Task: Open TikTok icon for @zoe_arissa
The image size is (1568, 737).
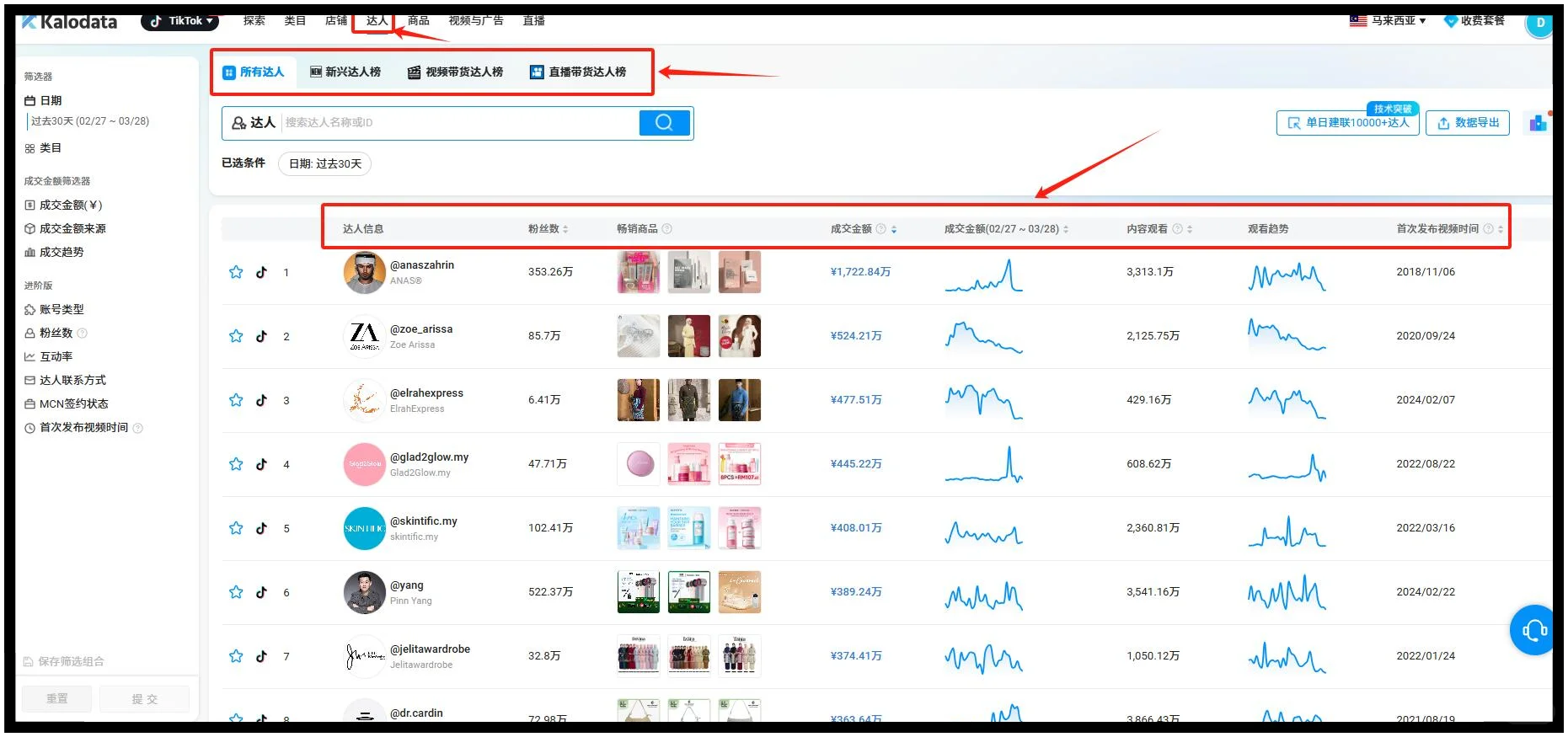Action: [261, 336]
